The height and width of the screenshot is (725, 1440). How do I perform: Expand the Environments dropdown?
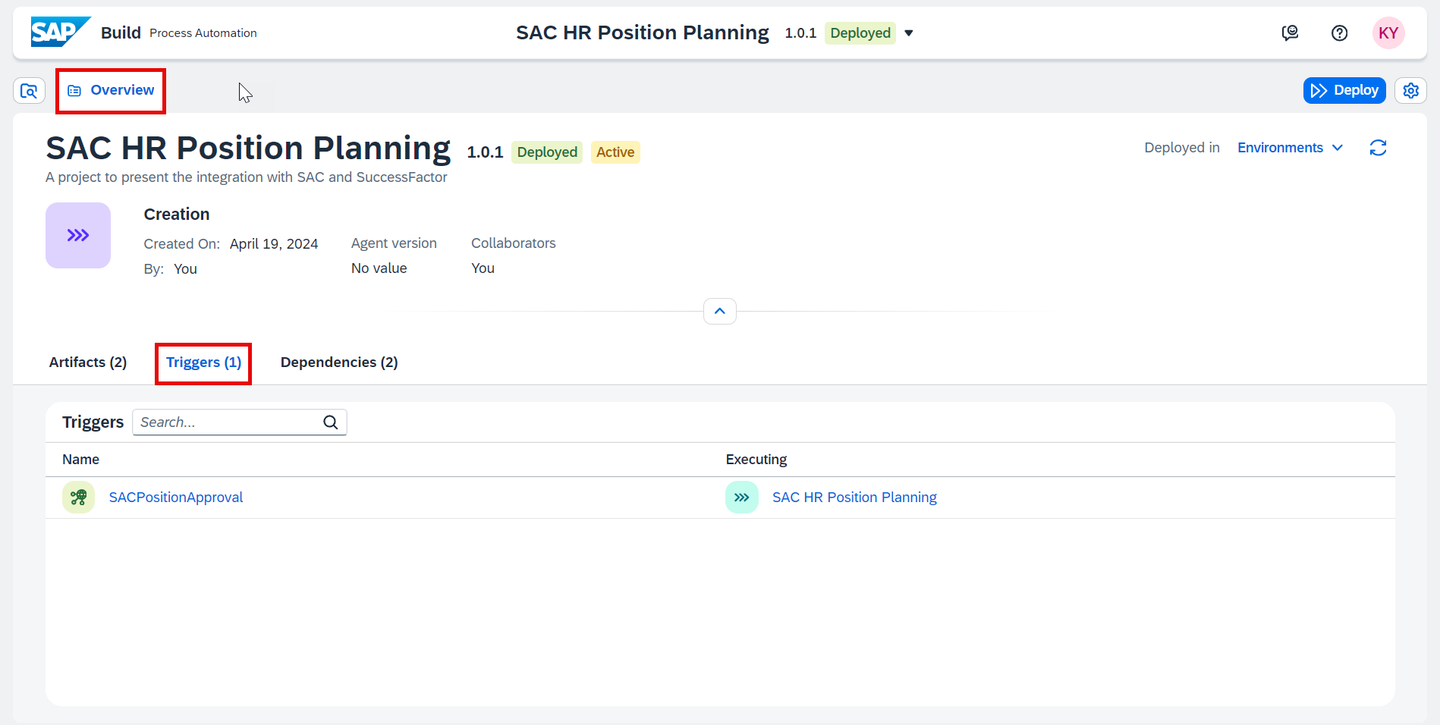click(x=1290, y=148)
